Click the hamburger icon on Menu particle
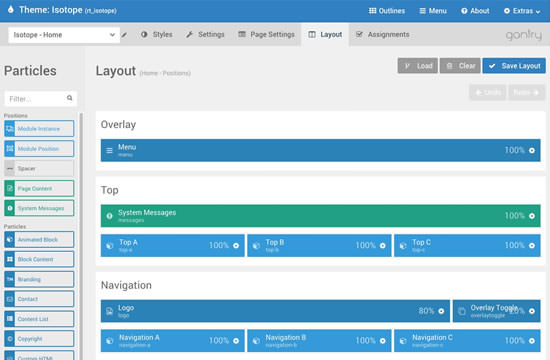550x360 pixels. coord(109,151)
